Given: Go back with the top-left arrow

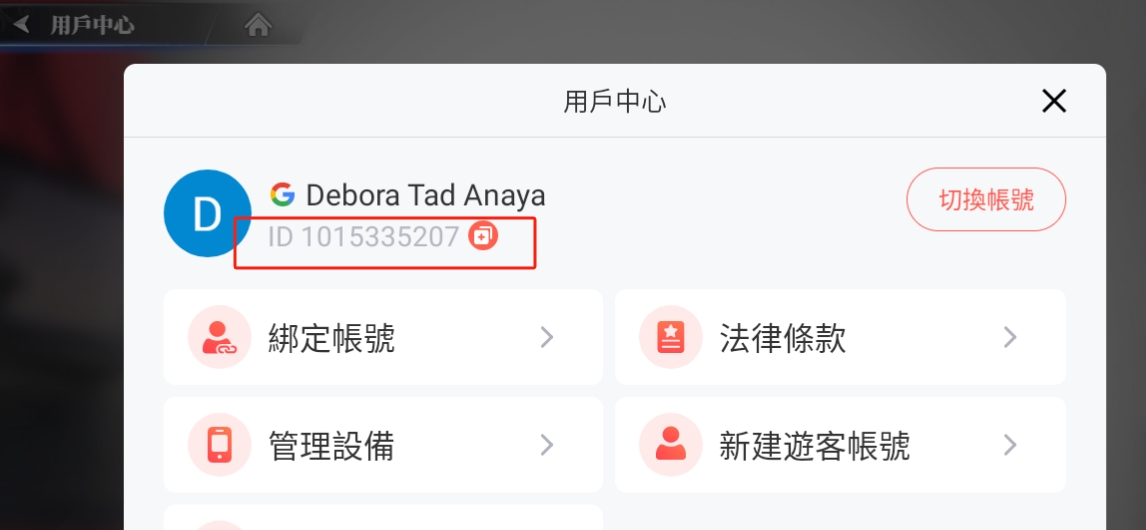Looking at the screenshot, I should click(x=22, y=24).
